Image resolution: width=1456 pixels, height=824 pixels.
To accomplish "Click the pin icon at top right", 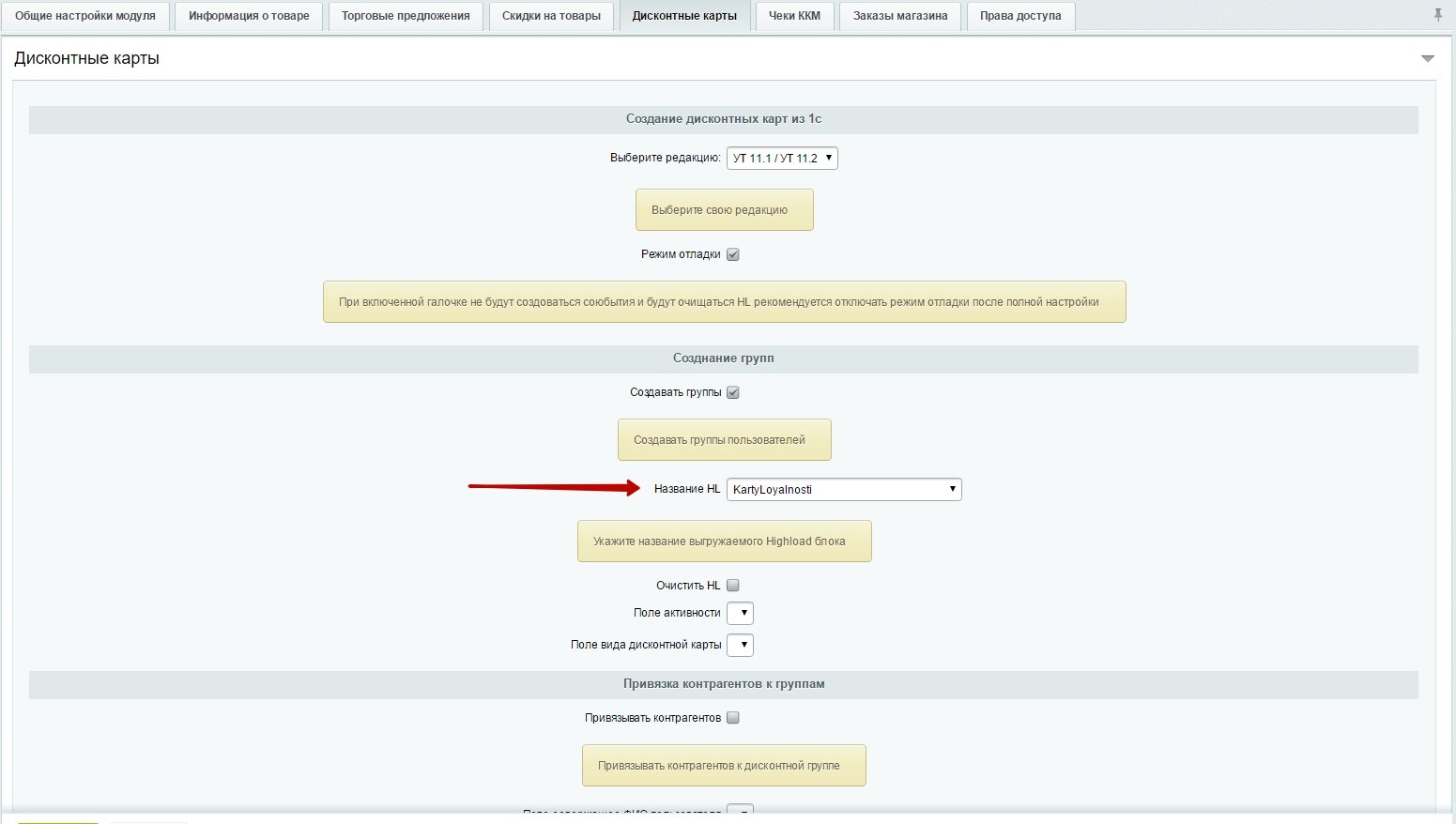I will pos(1437,15).
